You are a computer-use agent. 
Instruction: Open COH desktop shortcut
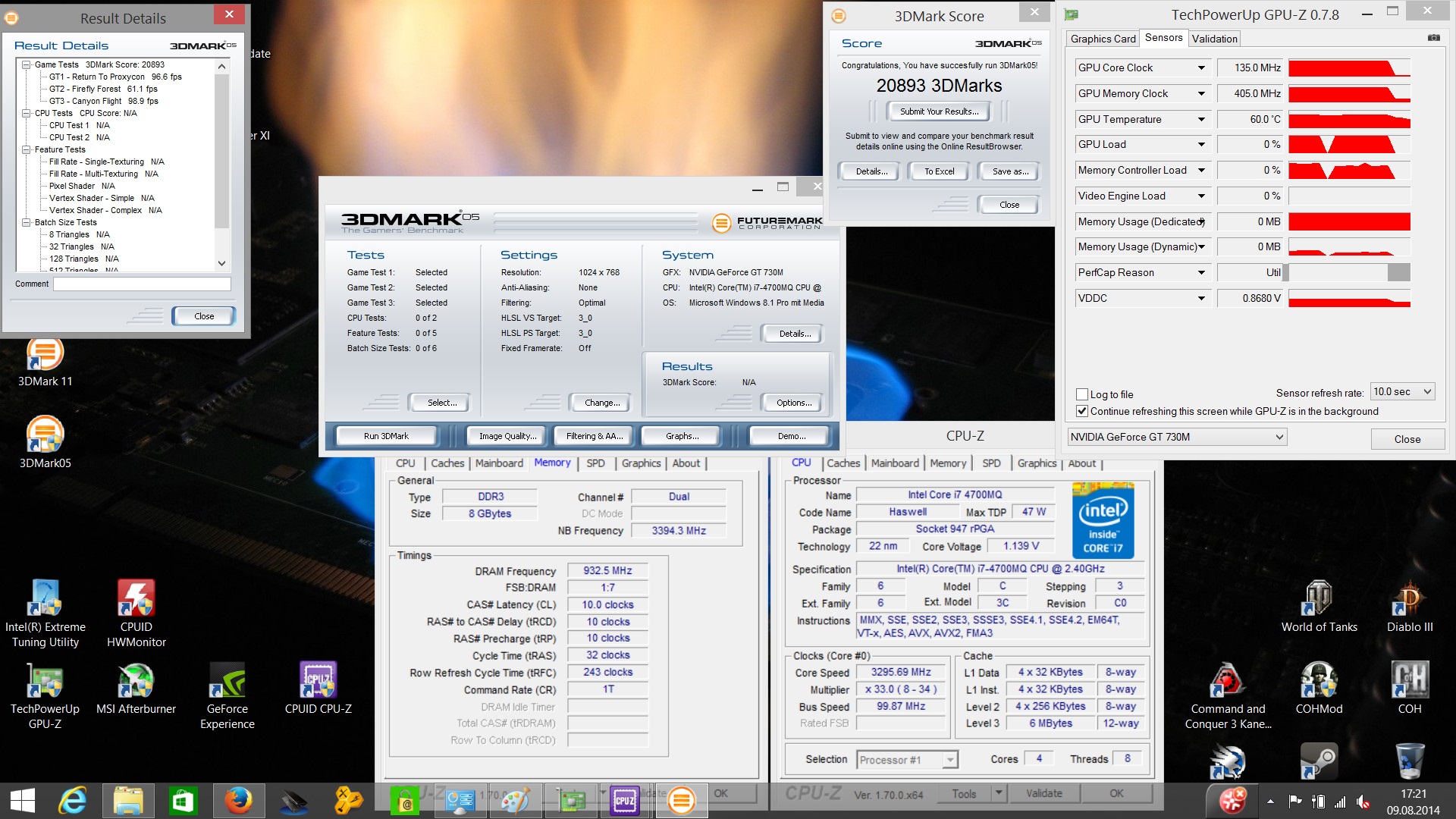1410,689
